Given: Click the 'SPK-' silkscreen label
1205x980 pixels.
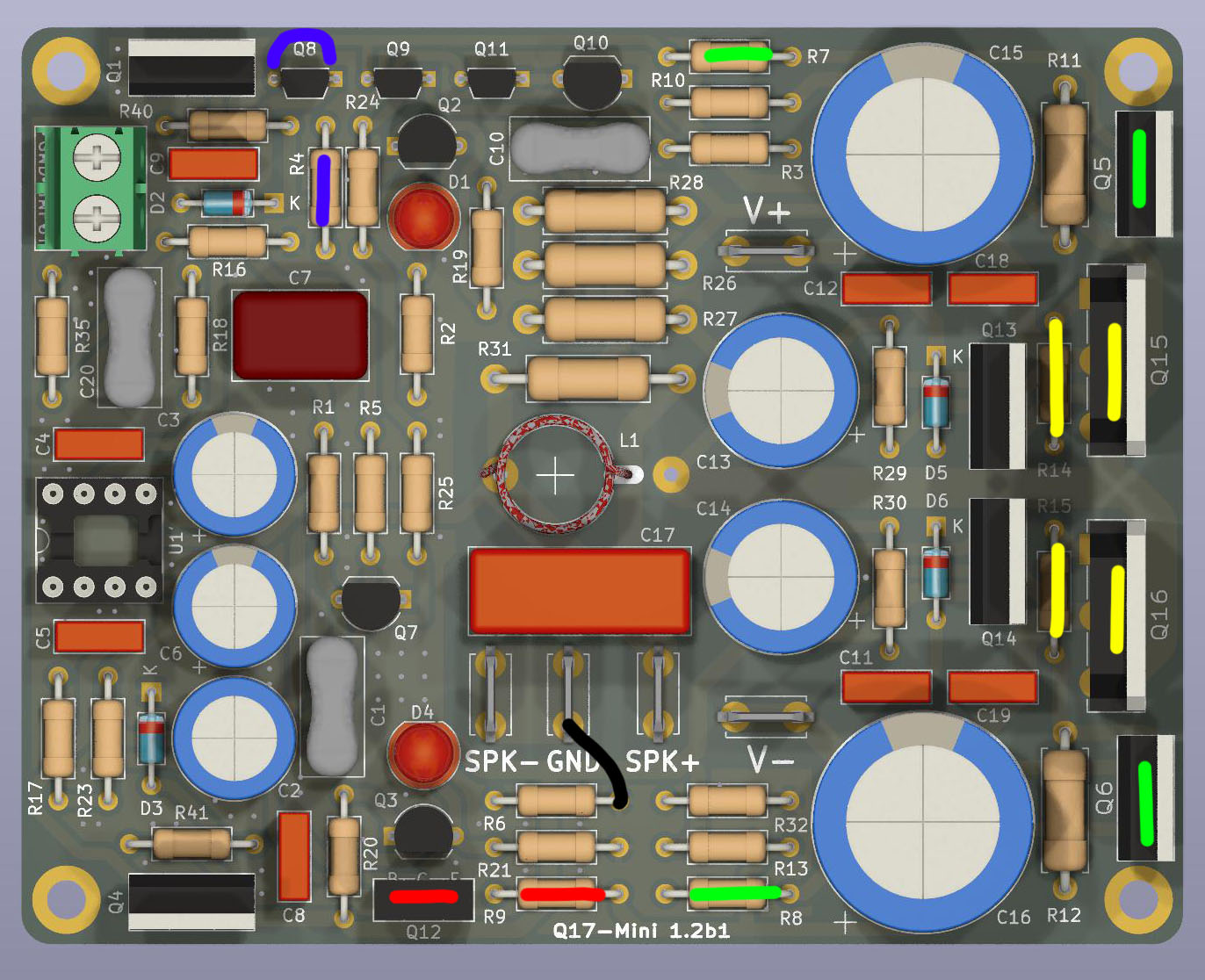Looking at the screenshot, I should (x=501, y=761).
